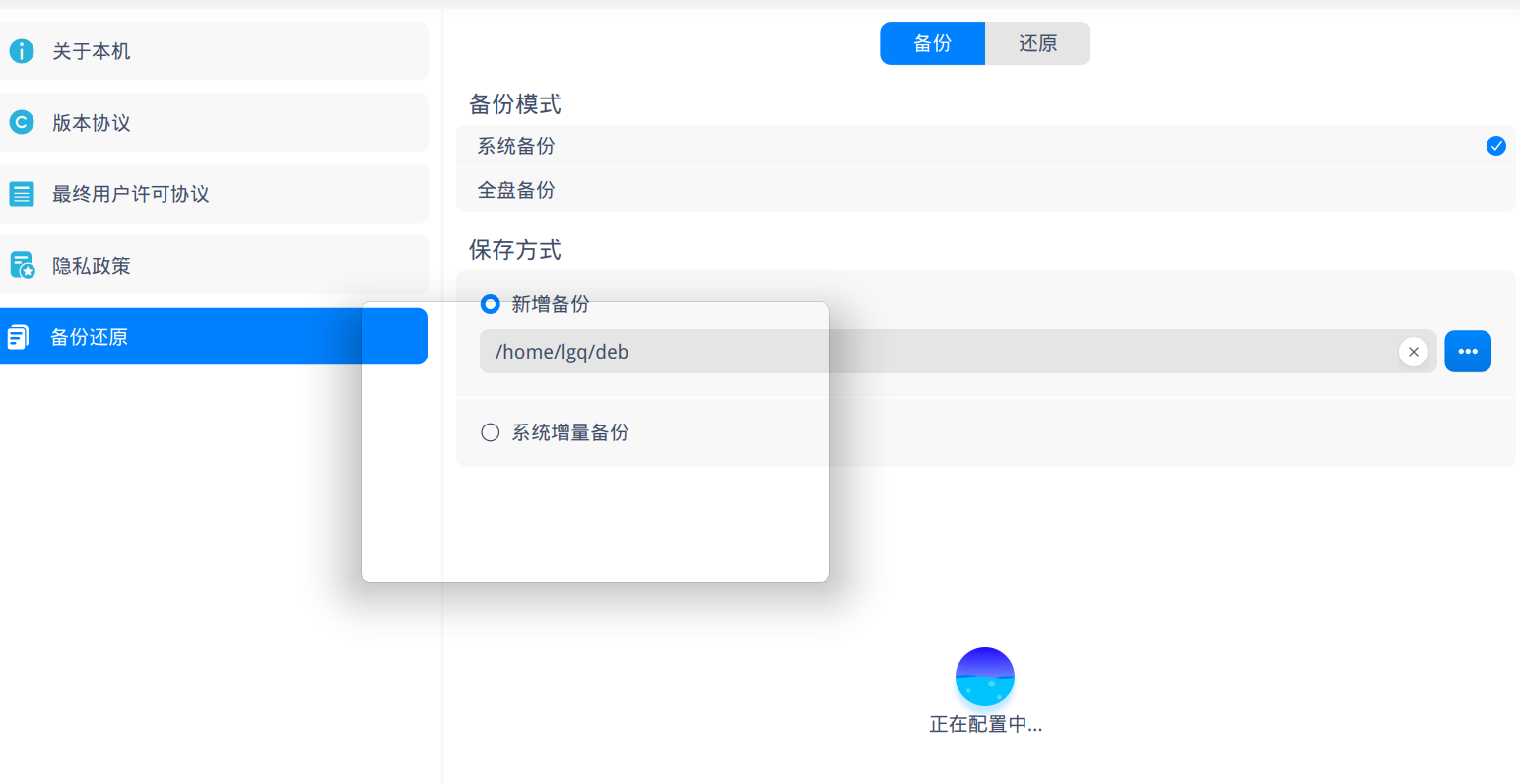Open the folder browser with the three-dots button

click(x=1468, y=352)
